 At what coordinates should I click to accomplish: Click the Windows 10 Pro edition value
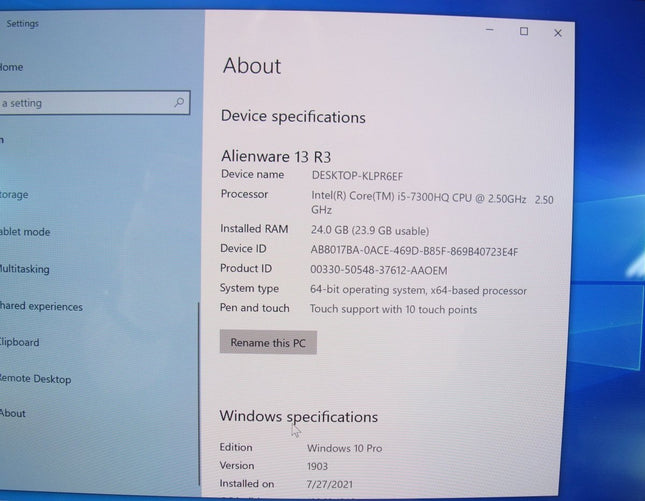pyautogui.click(x=344, y=448)
